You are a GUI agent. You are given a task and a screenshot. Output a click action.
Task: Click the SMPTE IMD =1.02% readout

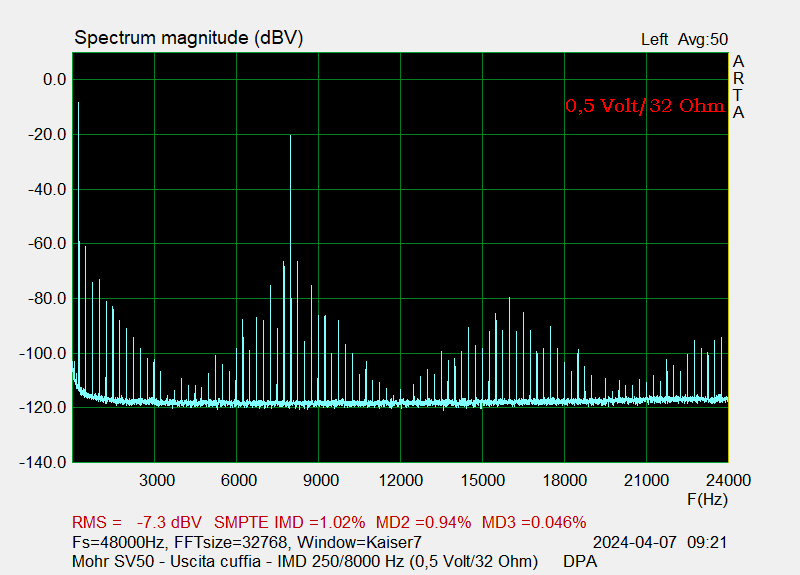point(290,522)
